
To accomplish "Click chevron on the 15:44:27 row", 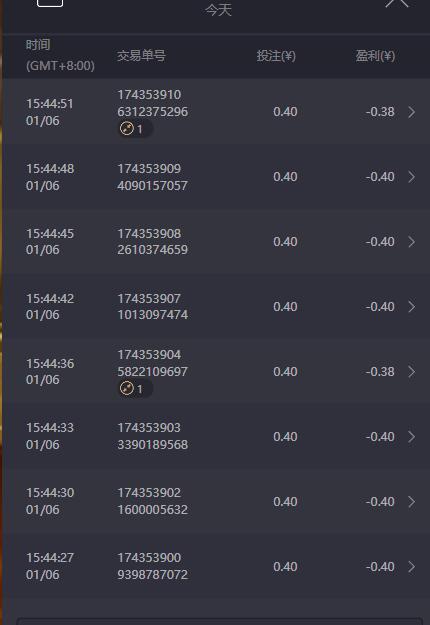I will coord(412,567).
